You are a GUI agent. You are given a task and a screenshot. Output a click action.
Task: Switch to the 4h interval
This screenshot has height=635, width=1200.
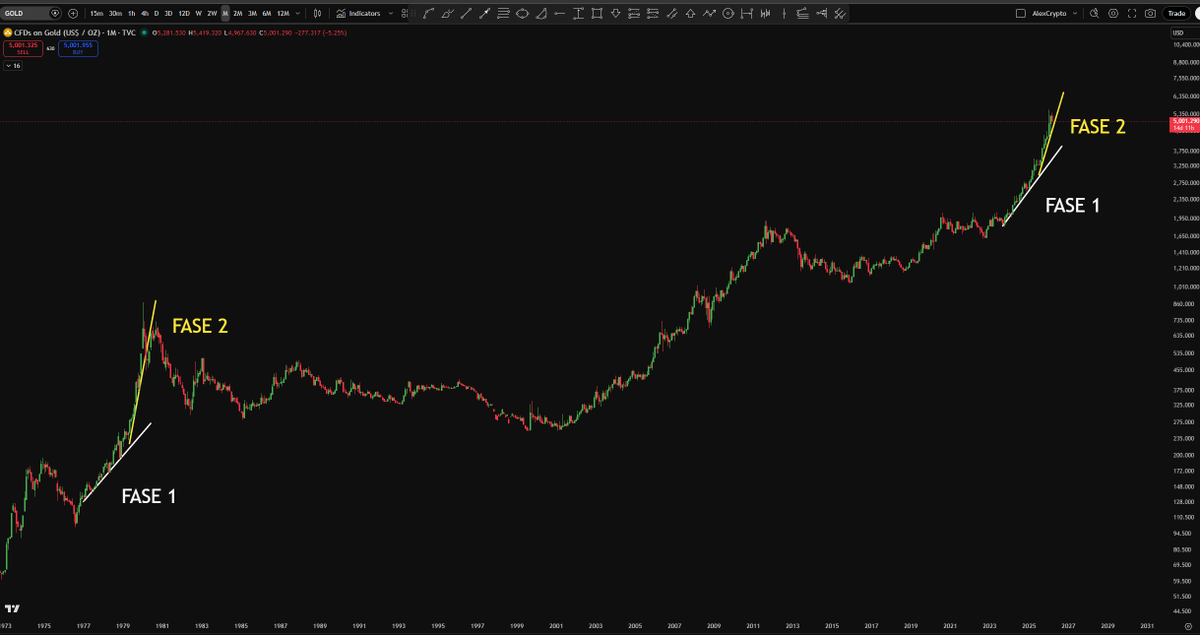145,14
